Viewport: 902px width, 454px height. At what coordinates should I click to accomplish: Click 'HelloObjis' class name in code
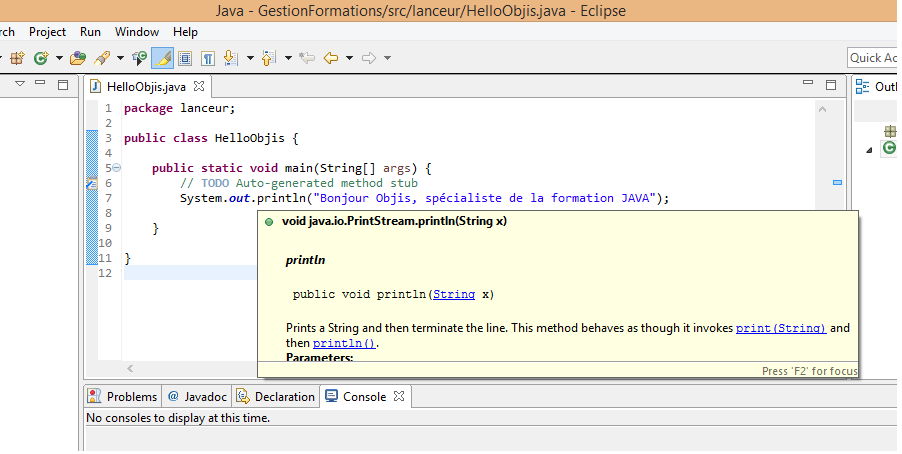pyautogui.click(x=250, y=138)
